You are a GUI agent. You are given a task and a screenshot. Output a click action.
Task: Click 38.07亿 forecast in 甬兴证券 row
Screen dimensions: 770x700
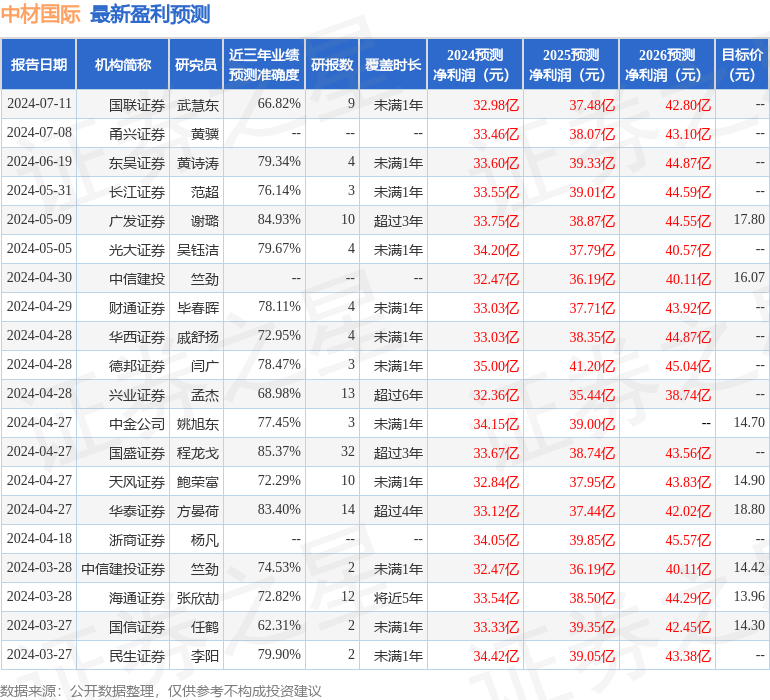(x=592, y=134)
